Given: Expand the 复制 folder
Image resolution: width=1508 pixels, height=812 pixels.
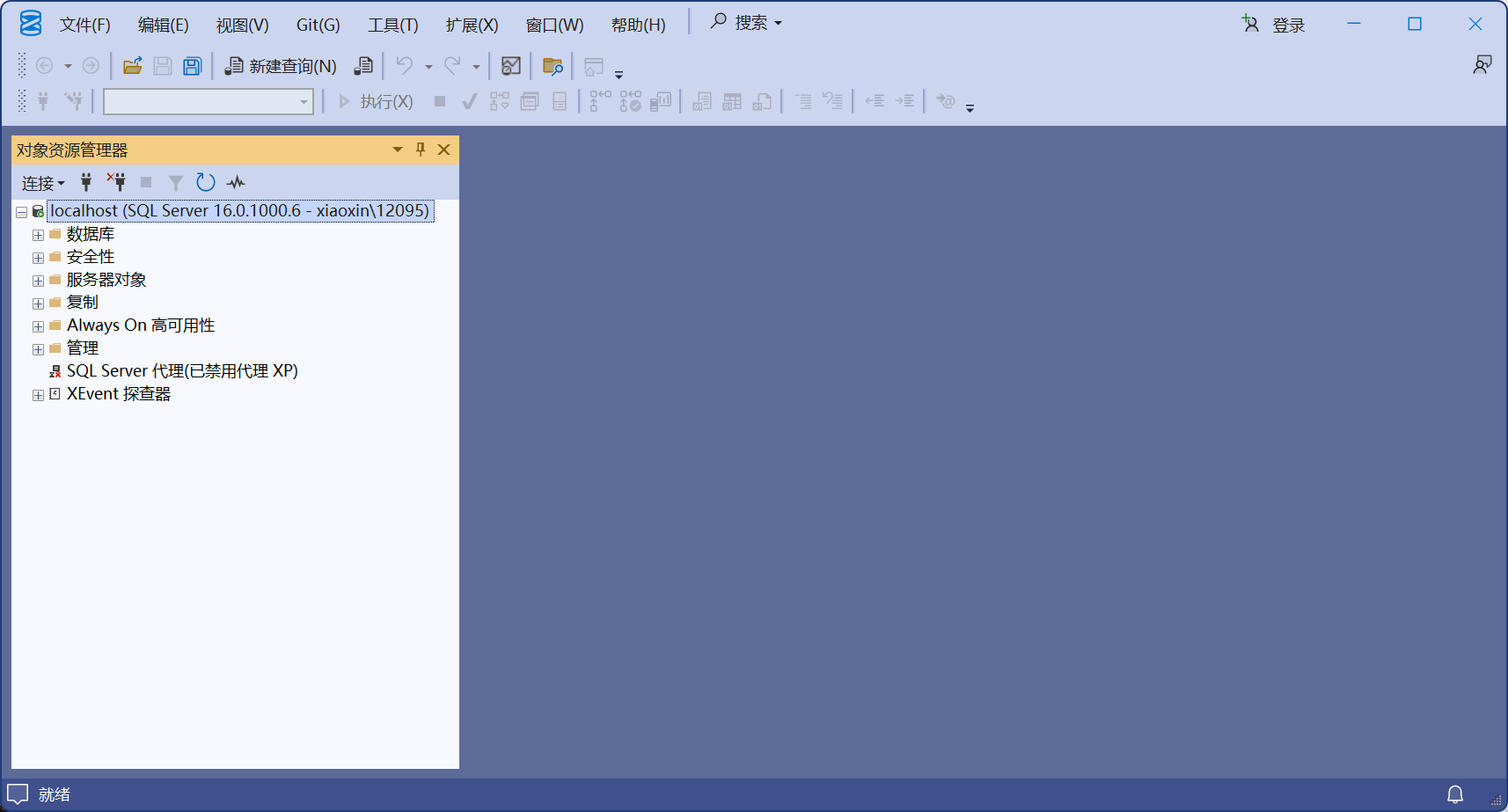Looking at the screenshot, I should (x=38, y=304).
